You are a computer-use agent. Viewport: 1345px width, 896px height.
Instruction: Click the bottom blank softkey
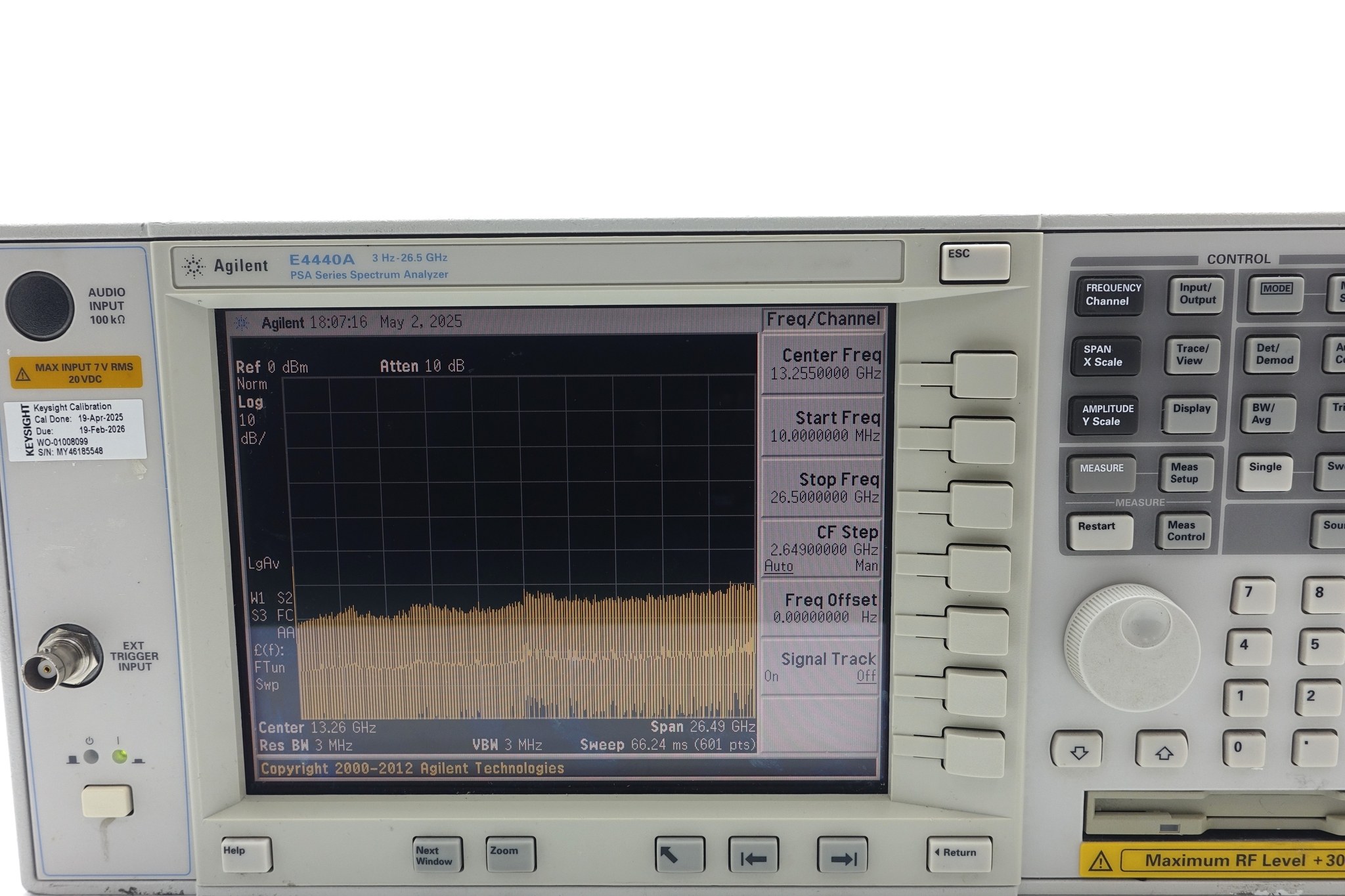pyautogui.click(x=973, y=752)
